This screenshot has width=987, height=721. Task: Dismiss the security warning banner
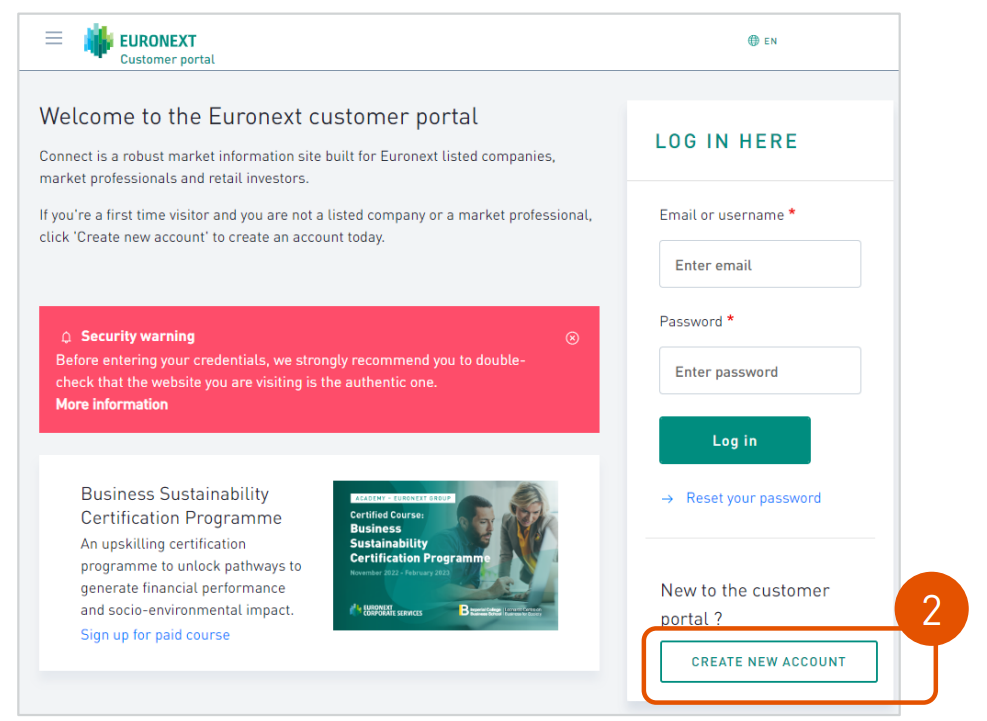[x=572, y=338]
